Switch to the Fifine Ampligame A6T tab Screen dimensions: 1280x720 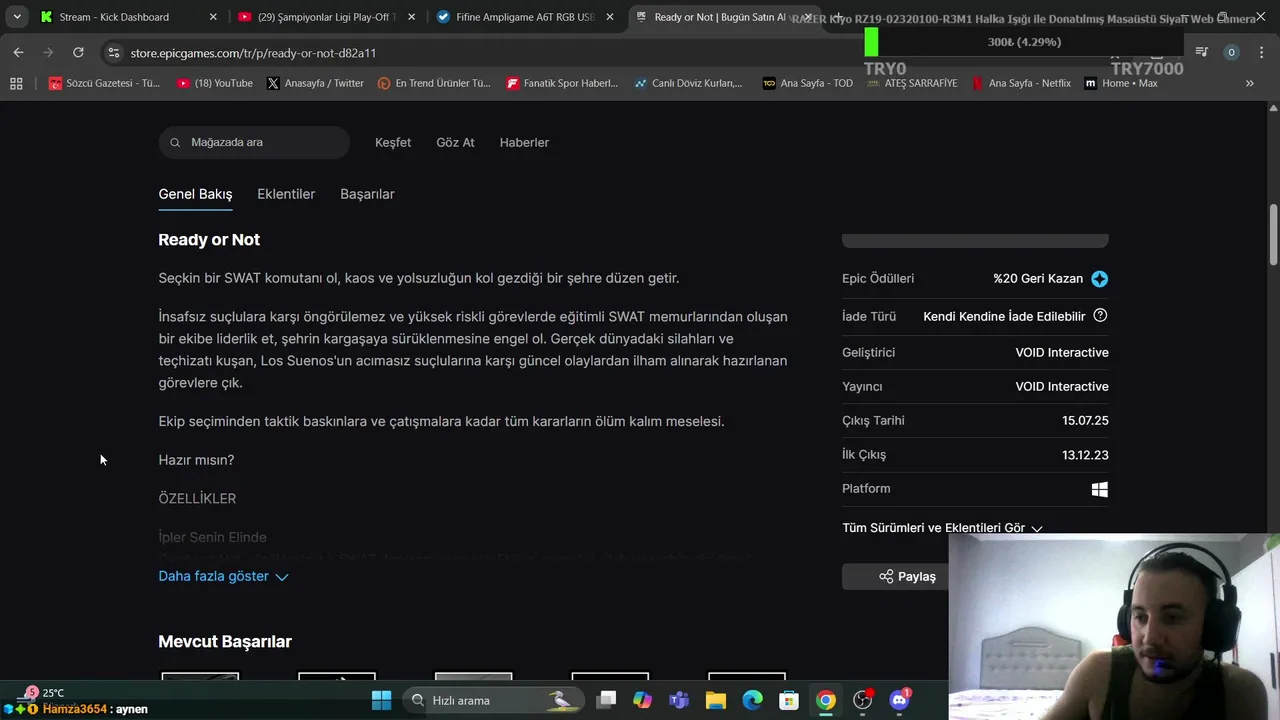point(525,17)
